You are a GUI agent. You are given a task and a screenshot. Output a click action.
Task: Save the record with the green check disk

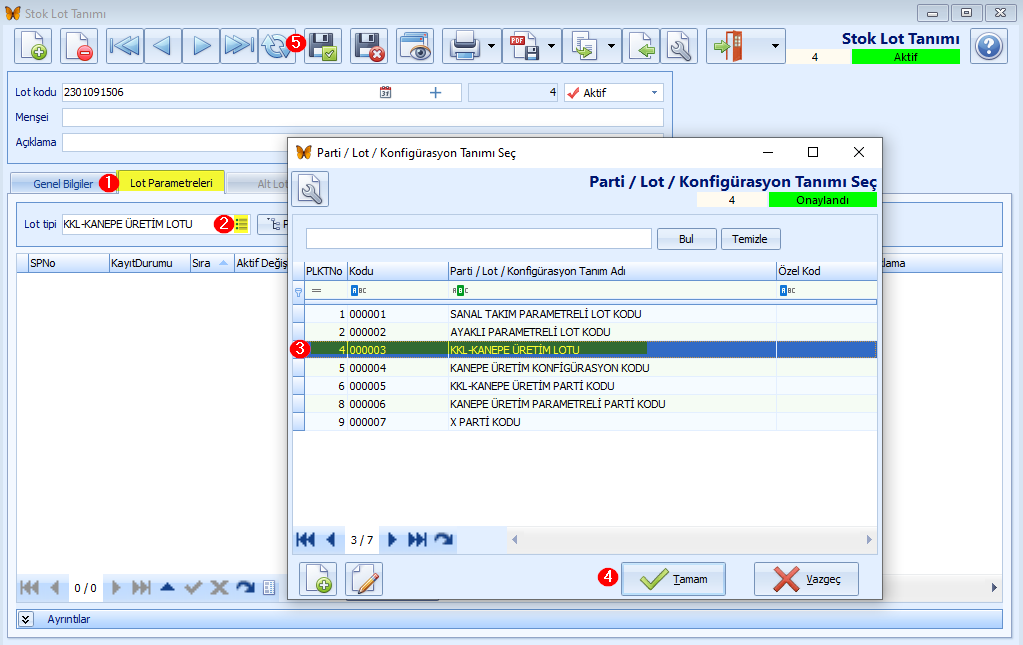pos(323,46)
